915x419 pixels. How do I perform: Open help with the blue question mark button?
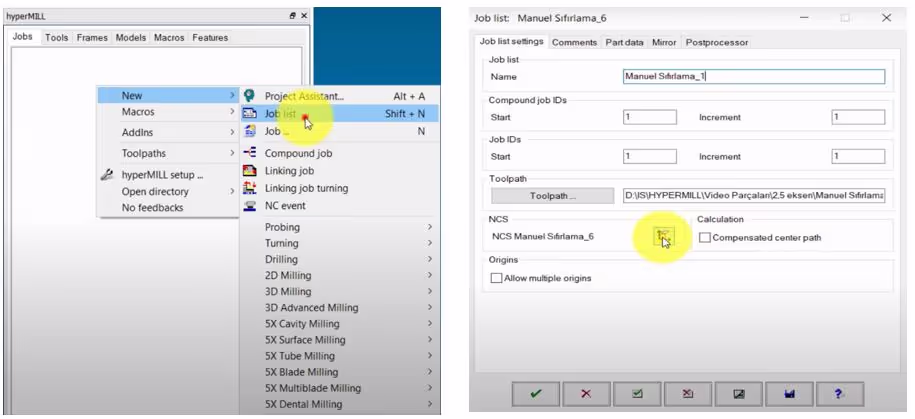[840, 394]
